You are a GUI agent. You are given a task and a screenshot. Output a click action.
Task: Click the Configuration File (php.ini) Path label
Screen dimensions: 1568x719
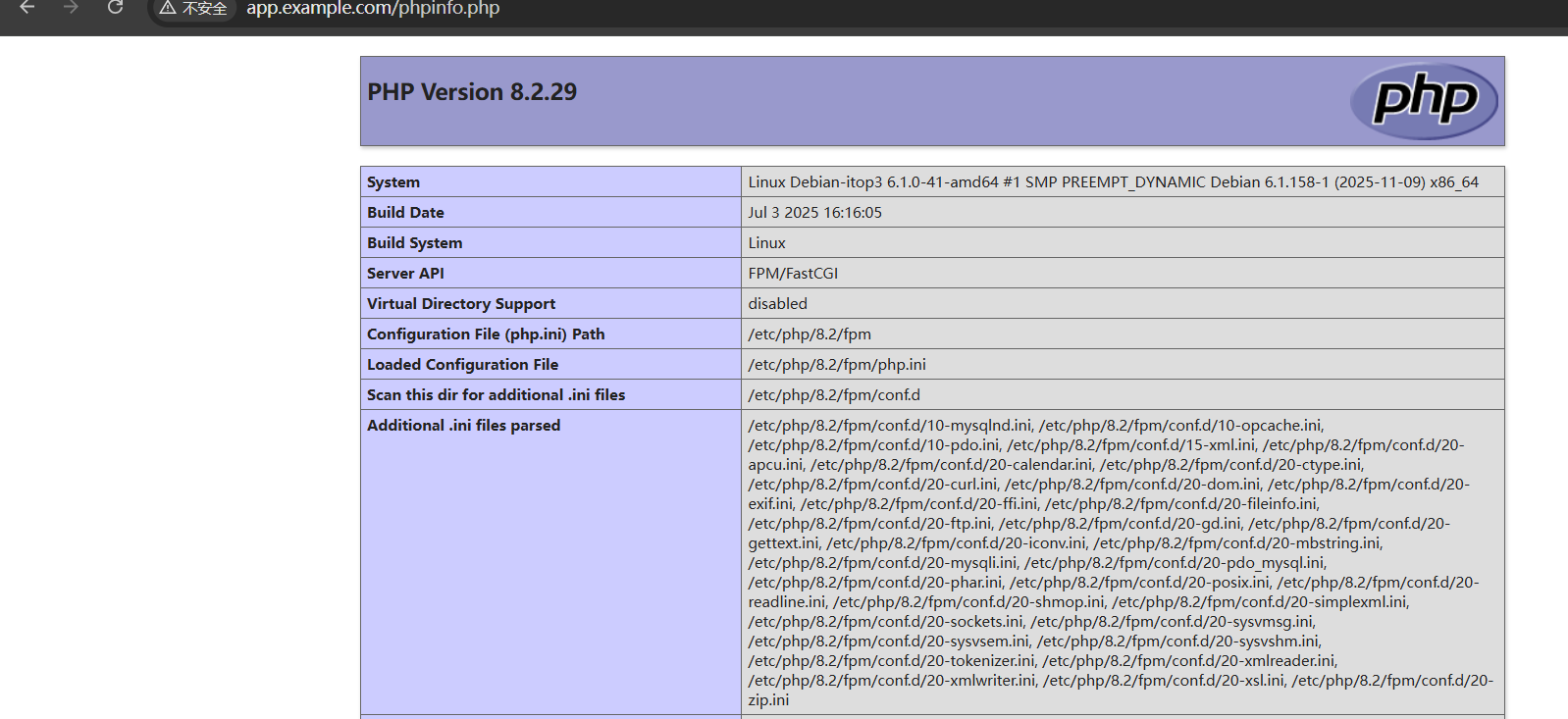tap(486, 334)
